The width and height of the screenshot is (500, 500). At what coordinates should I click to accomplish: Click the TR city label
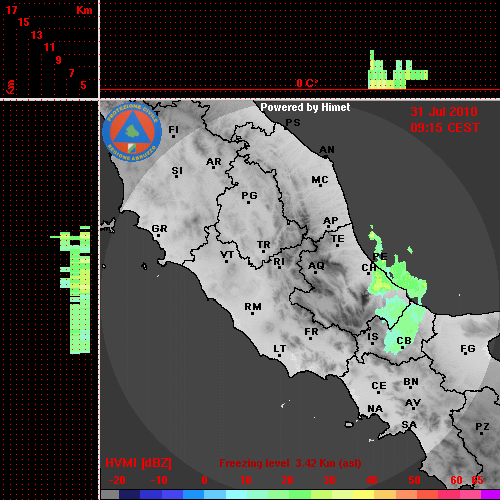tap(264, 245)
